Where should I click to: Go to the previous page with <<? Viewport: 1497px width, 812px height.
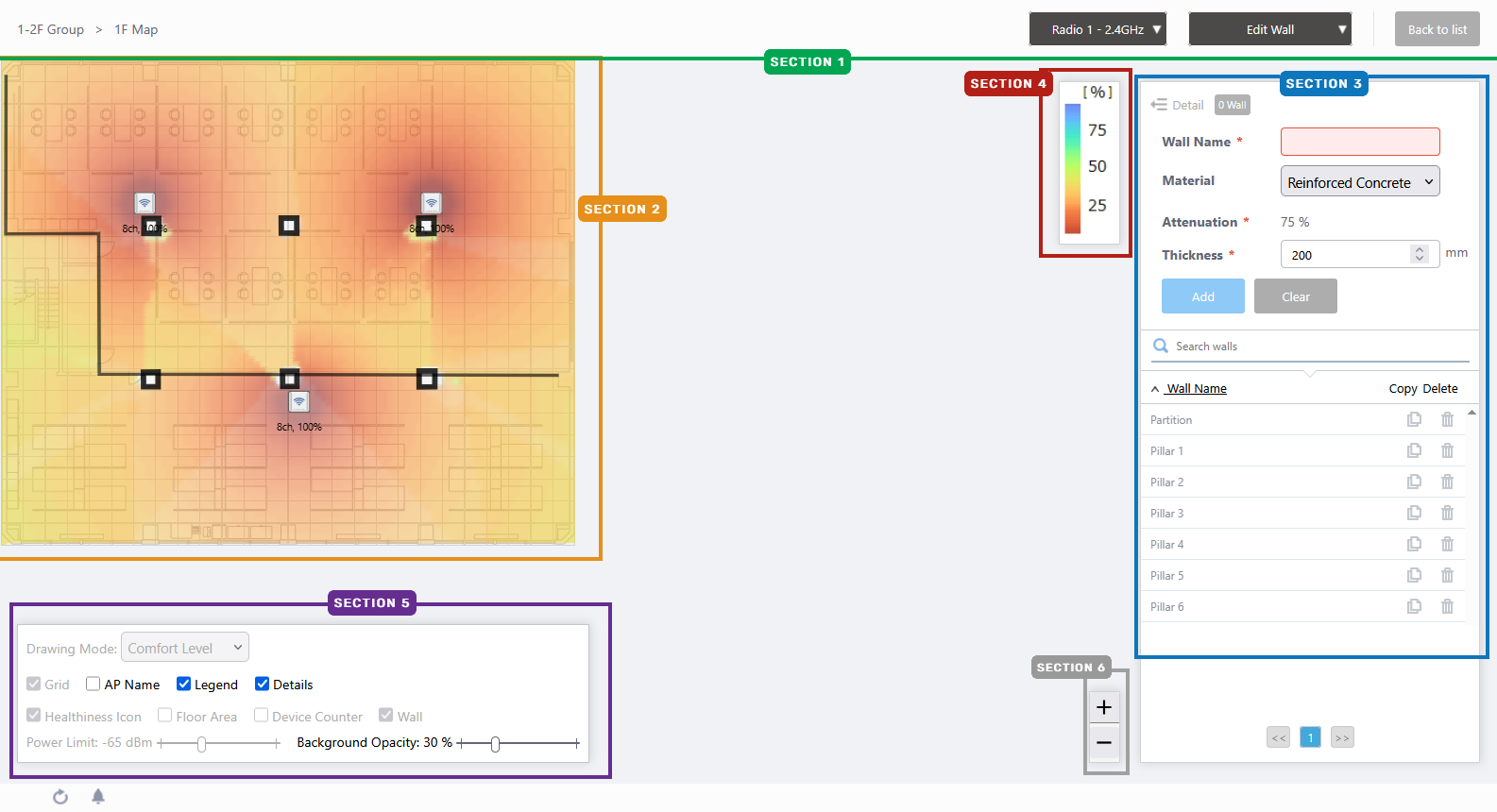[x=1279, y=737]
